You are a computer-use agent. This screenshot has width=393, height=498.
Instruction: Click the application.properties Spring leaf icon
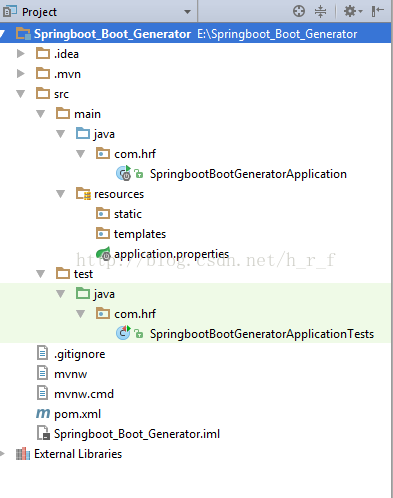pos(103,254)
